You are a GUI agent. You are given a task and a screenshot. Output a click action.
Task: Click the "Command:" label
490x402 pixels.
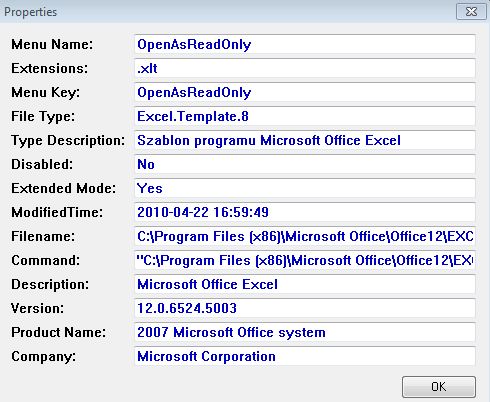(46, 260)
